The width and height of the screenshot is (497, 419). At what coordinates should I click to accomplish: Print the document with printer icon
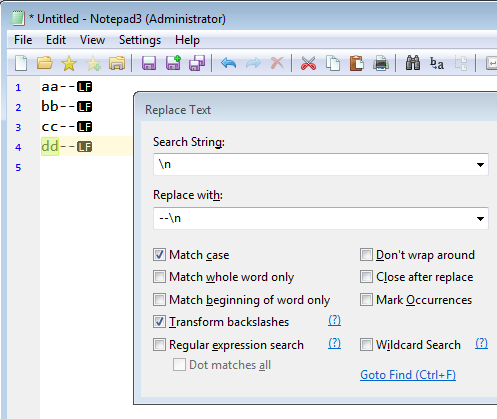click(381, 63)
